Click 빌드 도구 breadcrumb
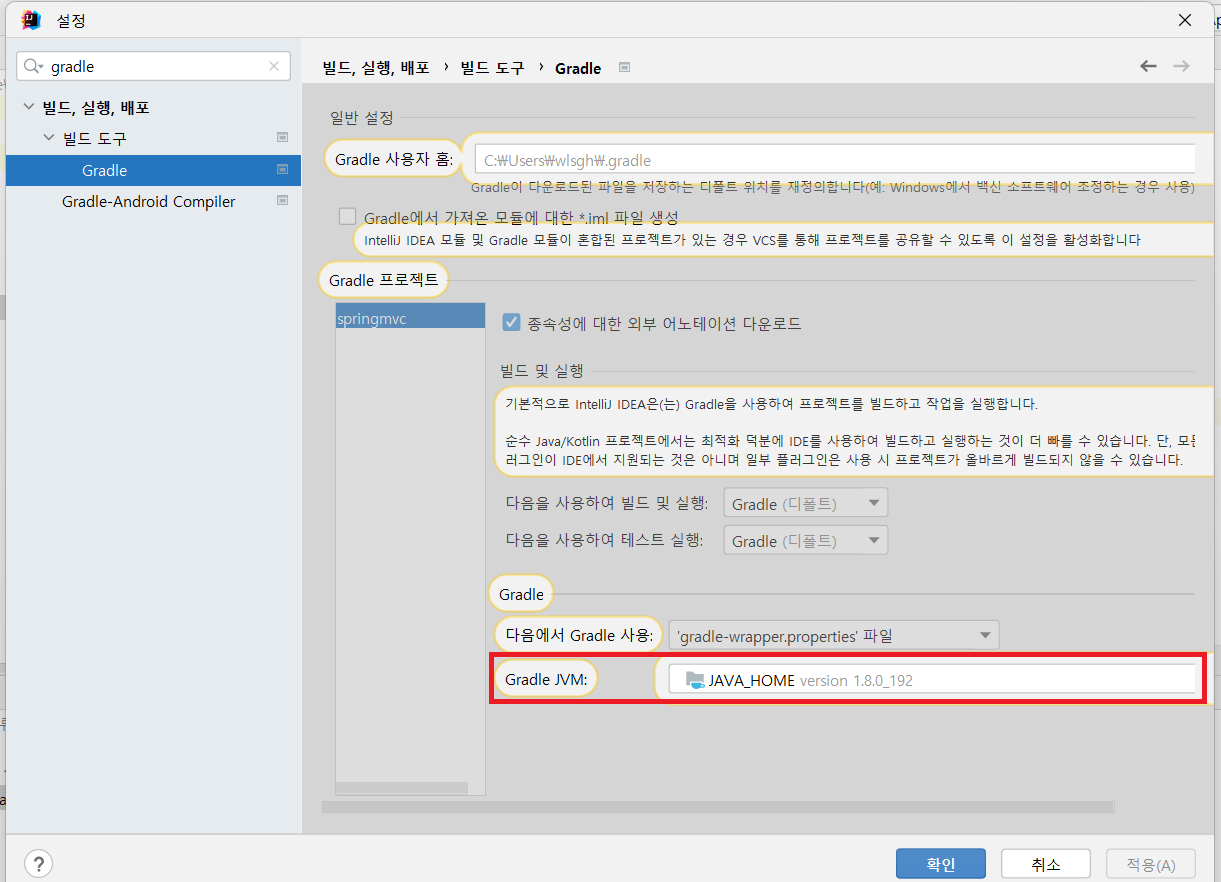 point(492,68)
